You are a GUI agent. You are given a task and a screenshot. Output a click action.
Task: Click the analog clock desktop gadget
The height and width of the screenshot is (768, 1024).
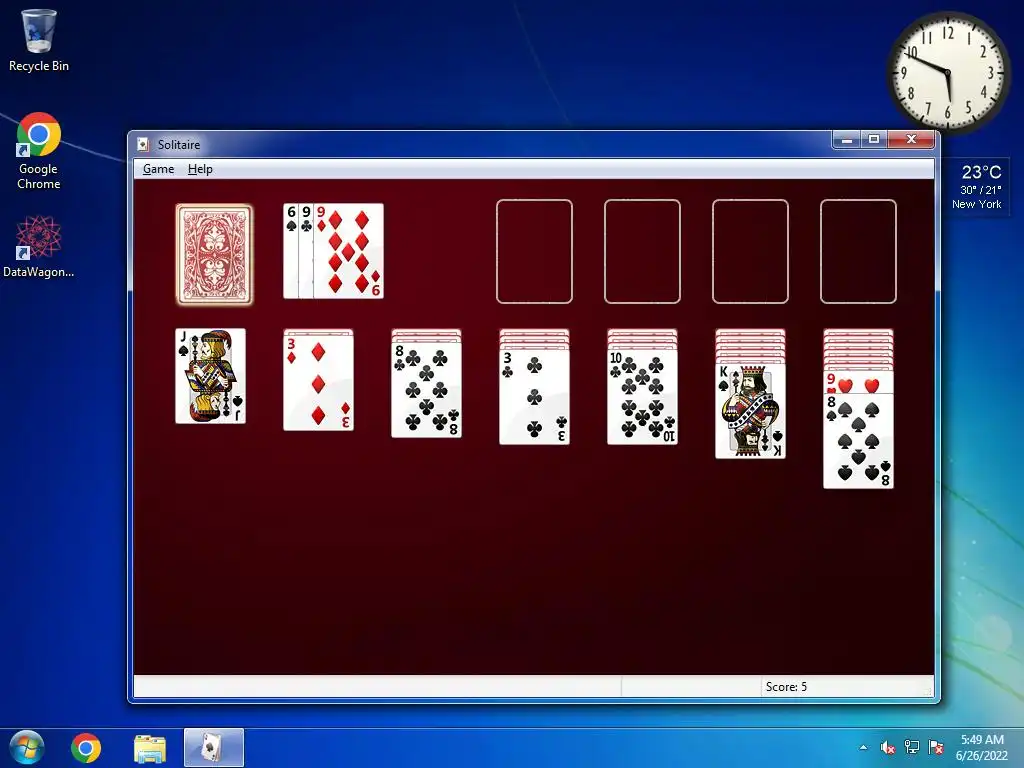point(948,72)
